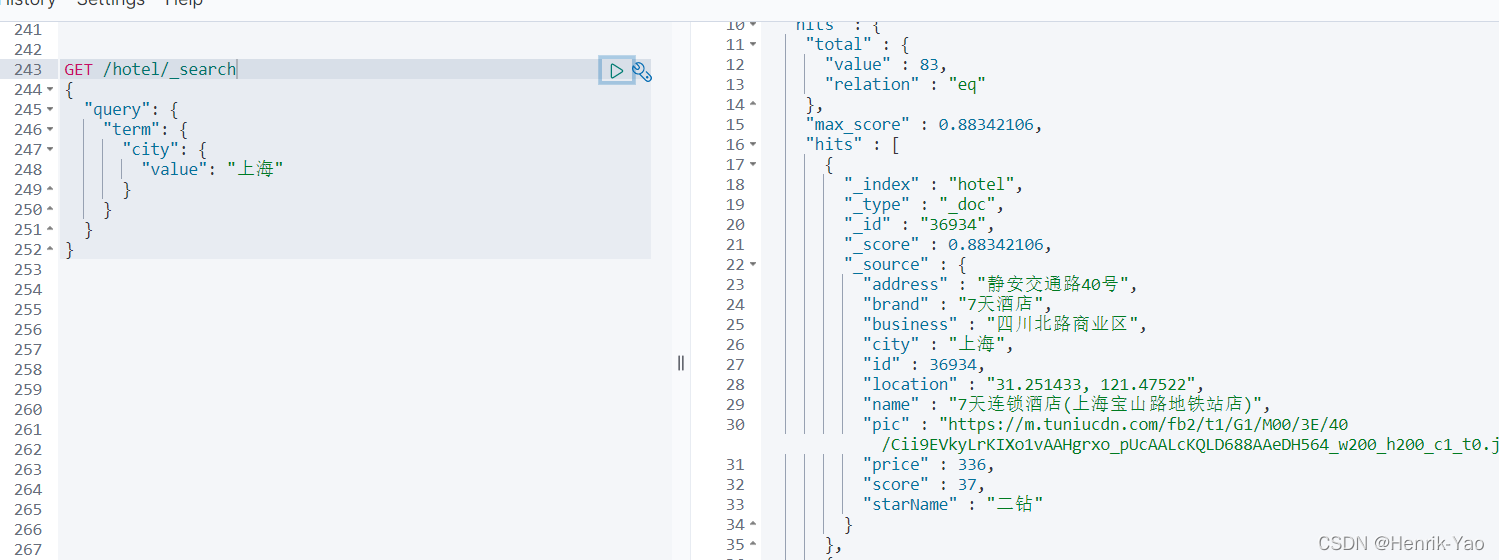This screenshot has height=560, width=1499.
Task: Click fold marker beside response line 14
Action: 753,105
